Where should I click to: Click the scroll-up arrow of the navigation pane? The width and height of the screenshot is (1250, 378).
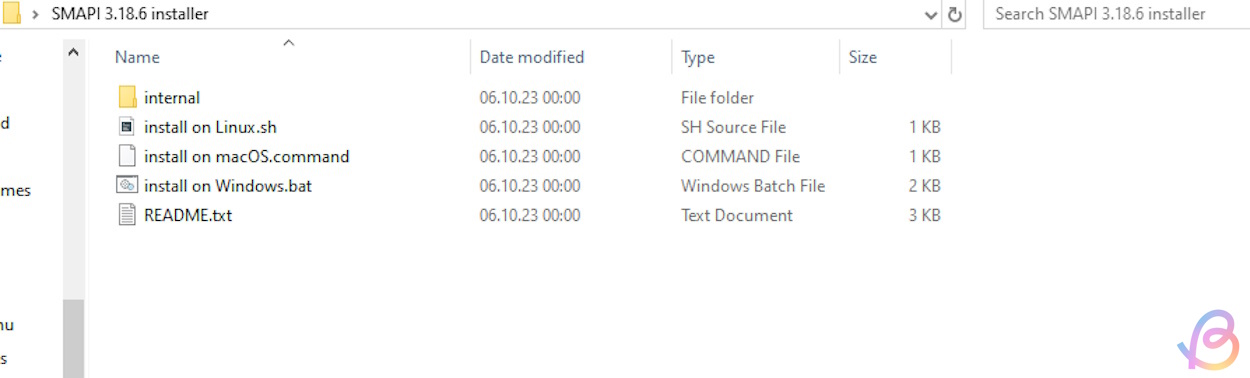click(73, 51)
